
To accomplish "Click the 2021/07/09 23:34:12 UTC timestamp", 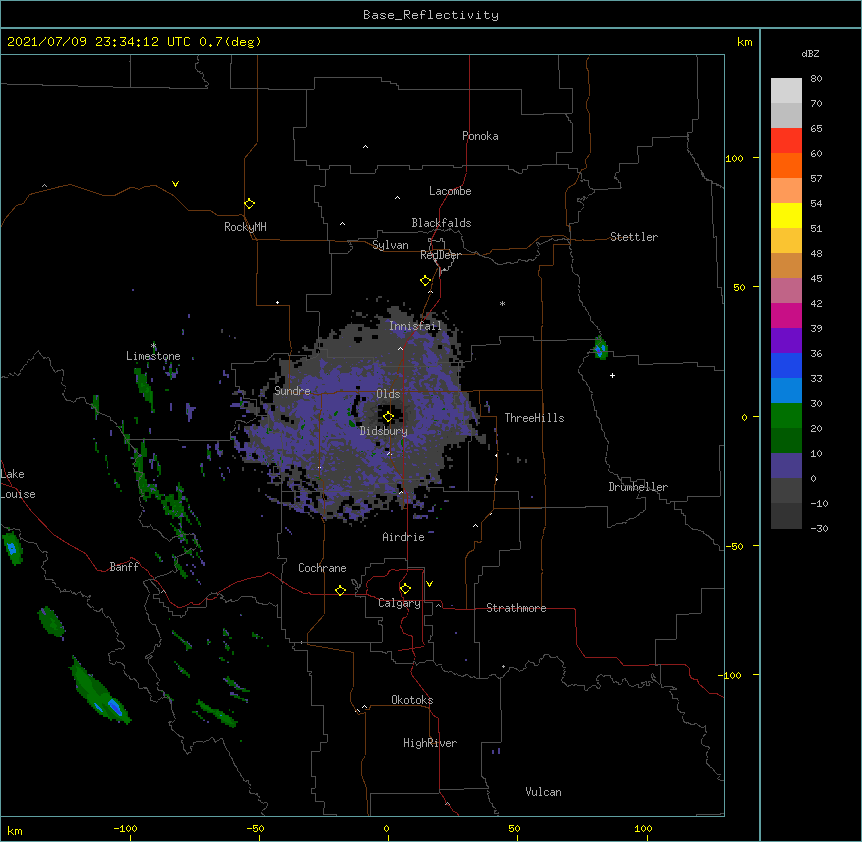I will (x=98, y=42).
